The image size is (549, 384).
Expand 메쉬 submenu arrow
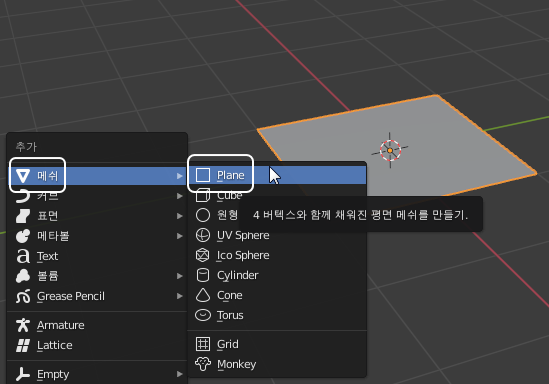pyautogui.click(x=180, y=176)
